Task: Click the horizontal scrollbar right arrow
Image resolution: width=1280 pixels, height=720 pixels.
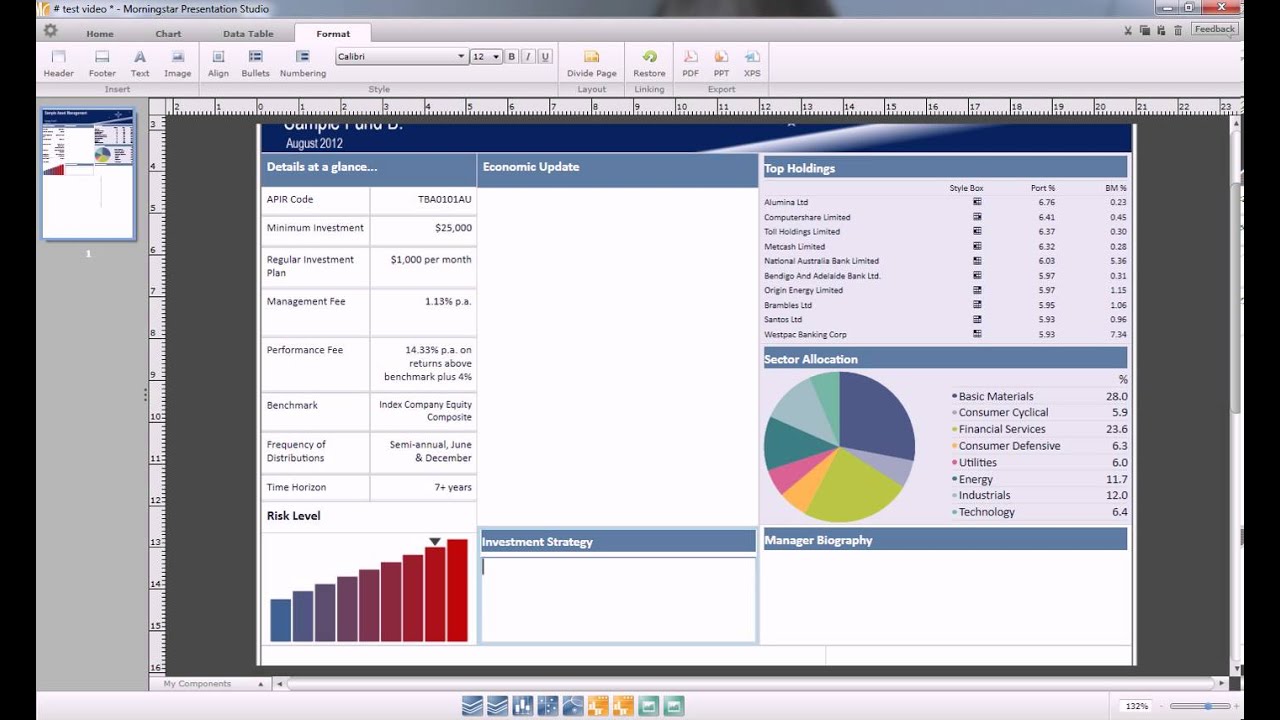Action: [x=1222, y=684]
